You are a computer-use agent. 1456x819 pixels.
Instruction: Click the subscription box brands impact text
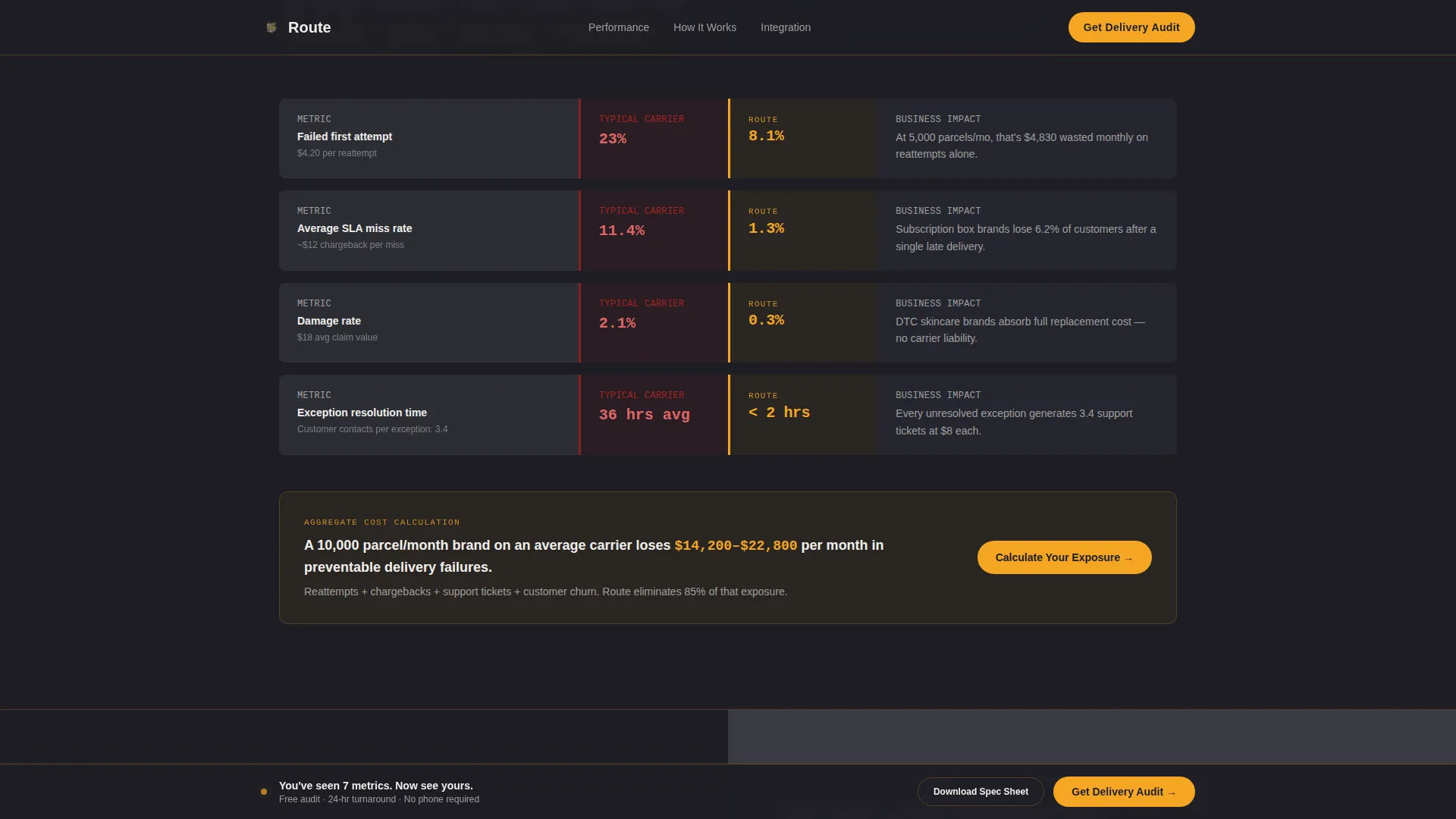pyautogui.click(x=1026, y=237)
